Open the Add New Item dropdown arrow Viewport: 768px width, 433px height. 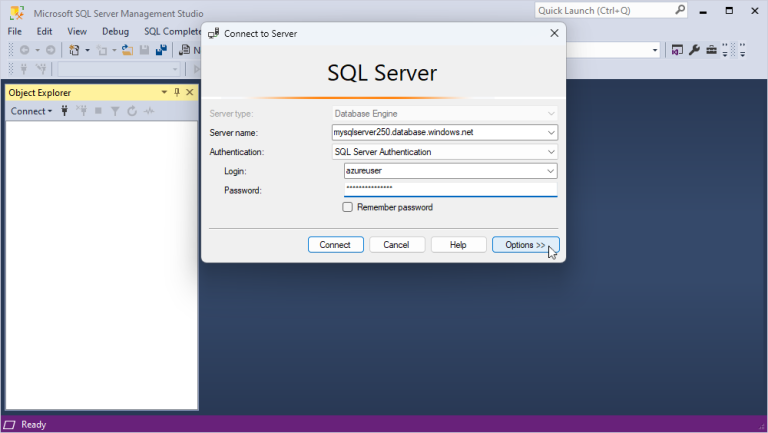[114, 50]
